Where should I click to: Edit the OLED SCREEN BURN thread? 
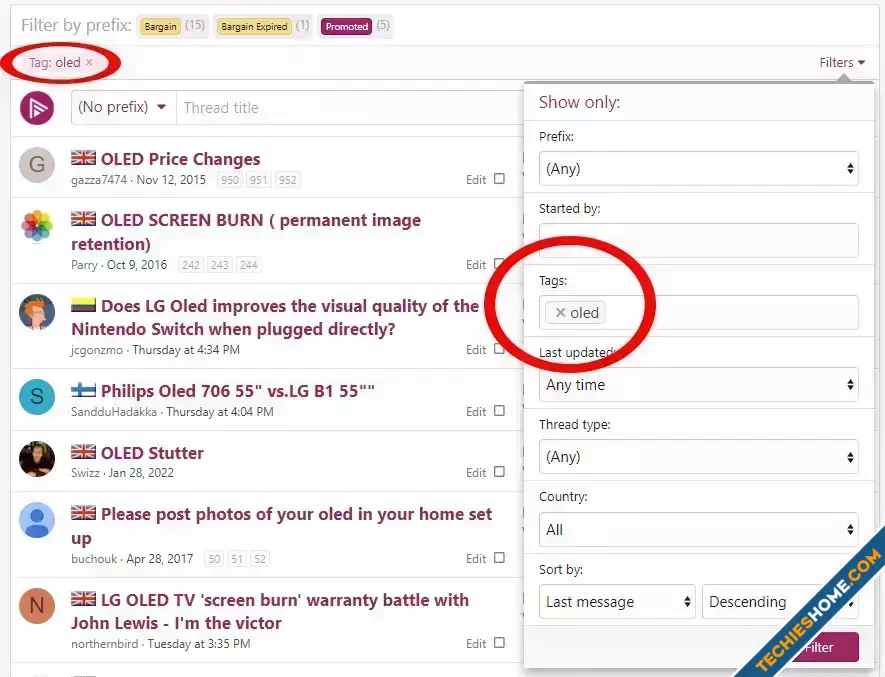tap(476, 265)
